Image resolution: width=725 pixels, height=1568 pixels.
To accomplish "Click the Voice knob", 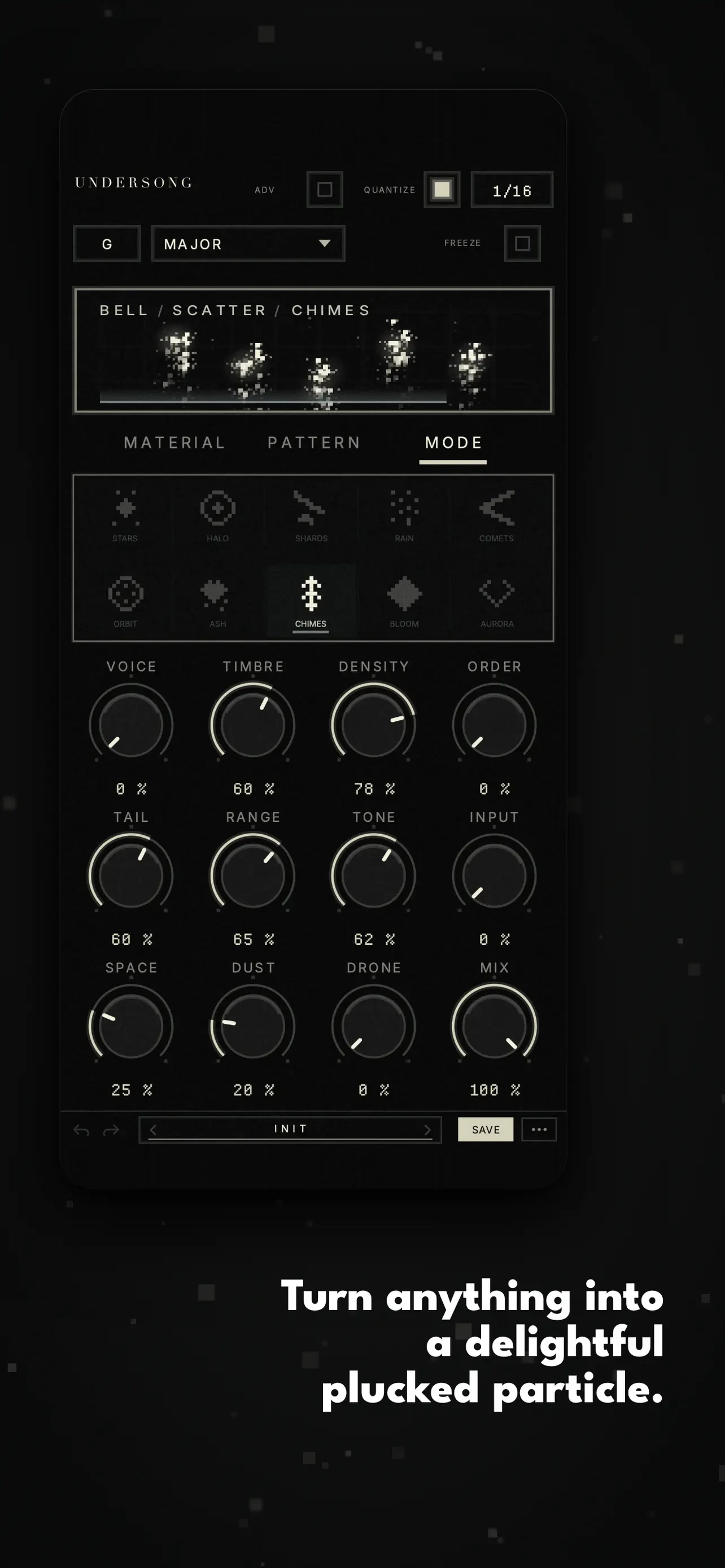I will coord(132,724).
